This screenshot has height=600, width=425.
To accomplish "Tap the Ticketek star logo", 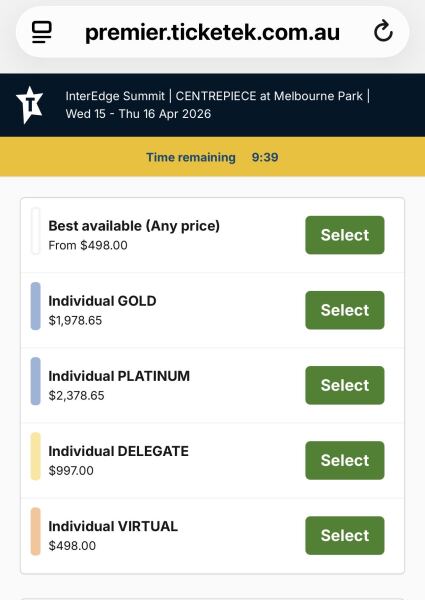I will [x=29, y=105].
